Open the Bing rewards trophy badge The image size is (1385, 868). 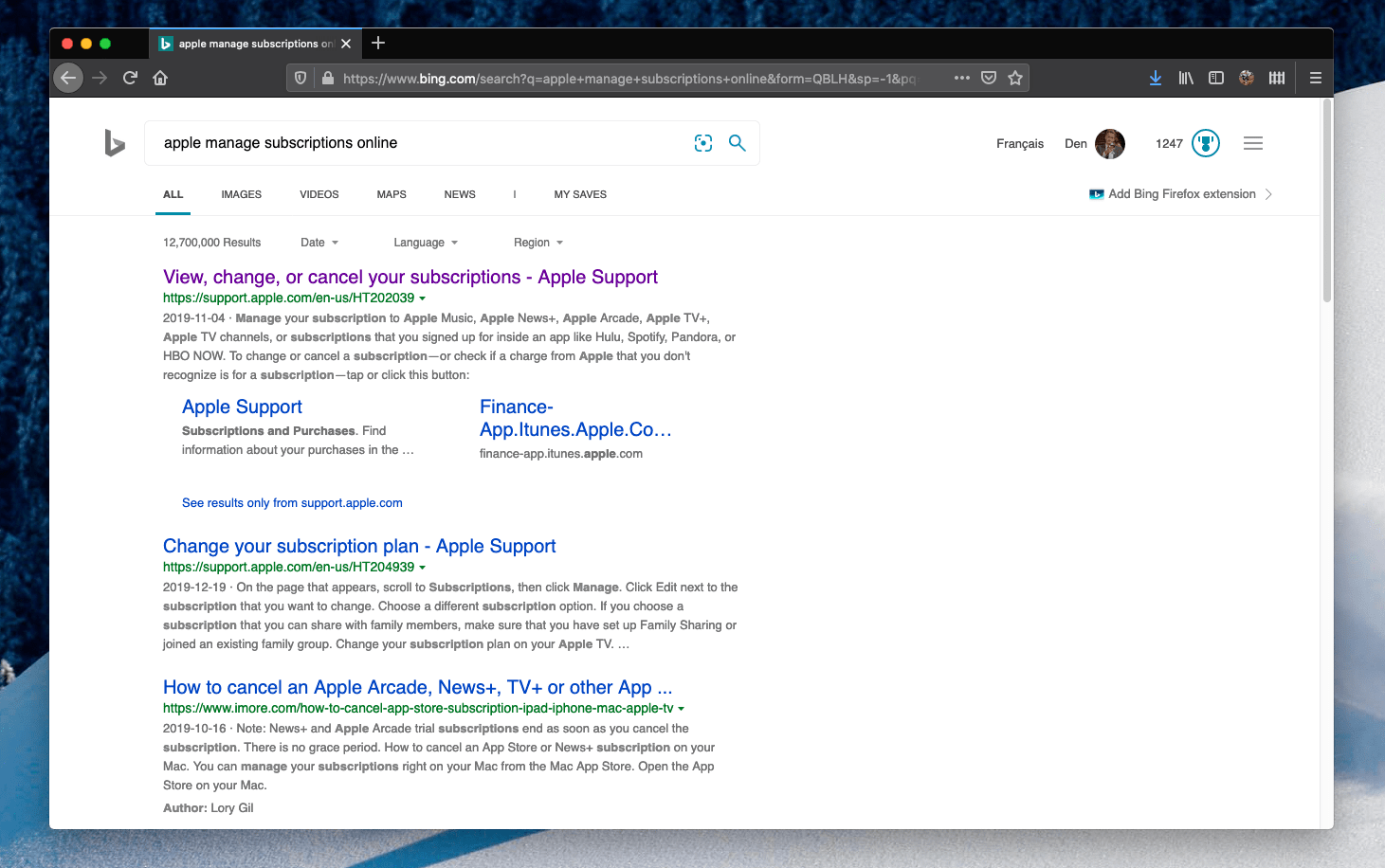tap(1206, 143)
